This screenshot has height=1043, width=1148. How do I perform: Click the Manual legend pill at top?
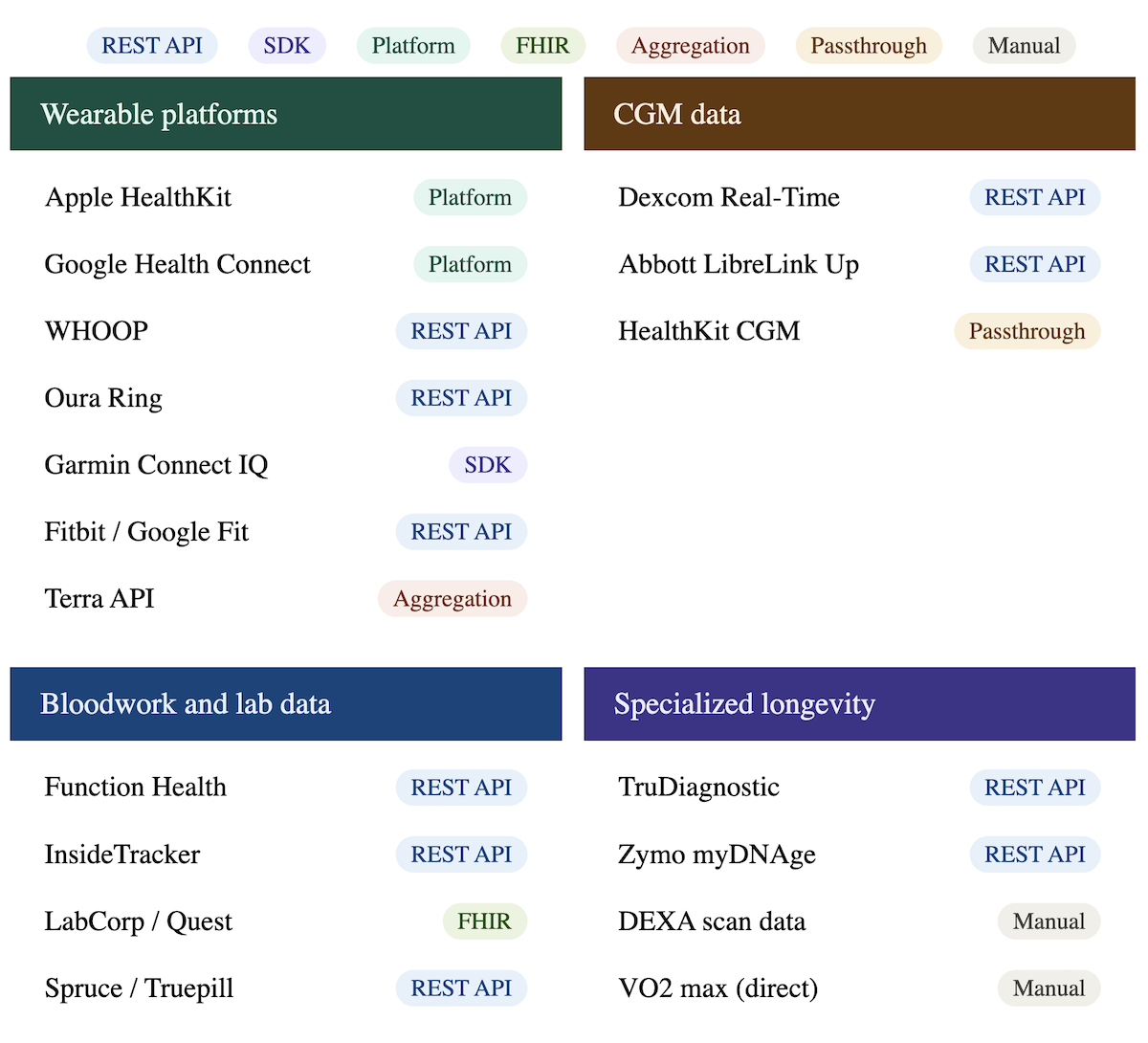(1024, 46)
